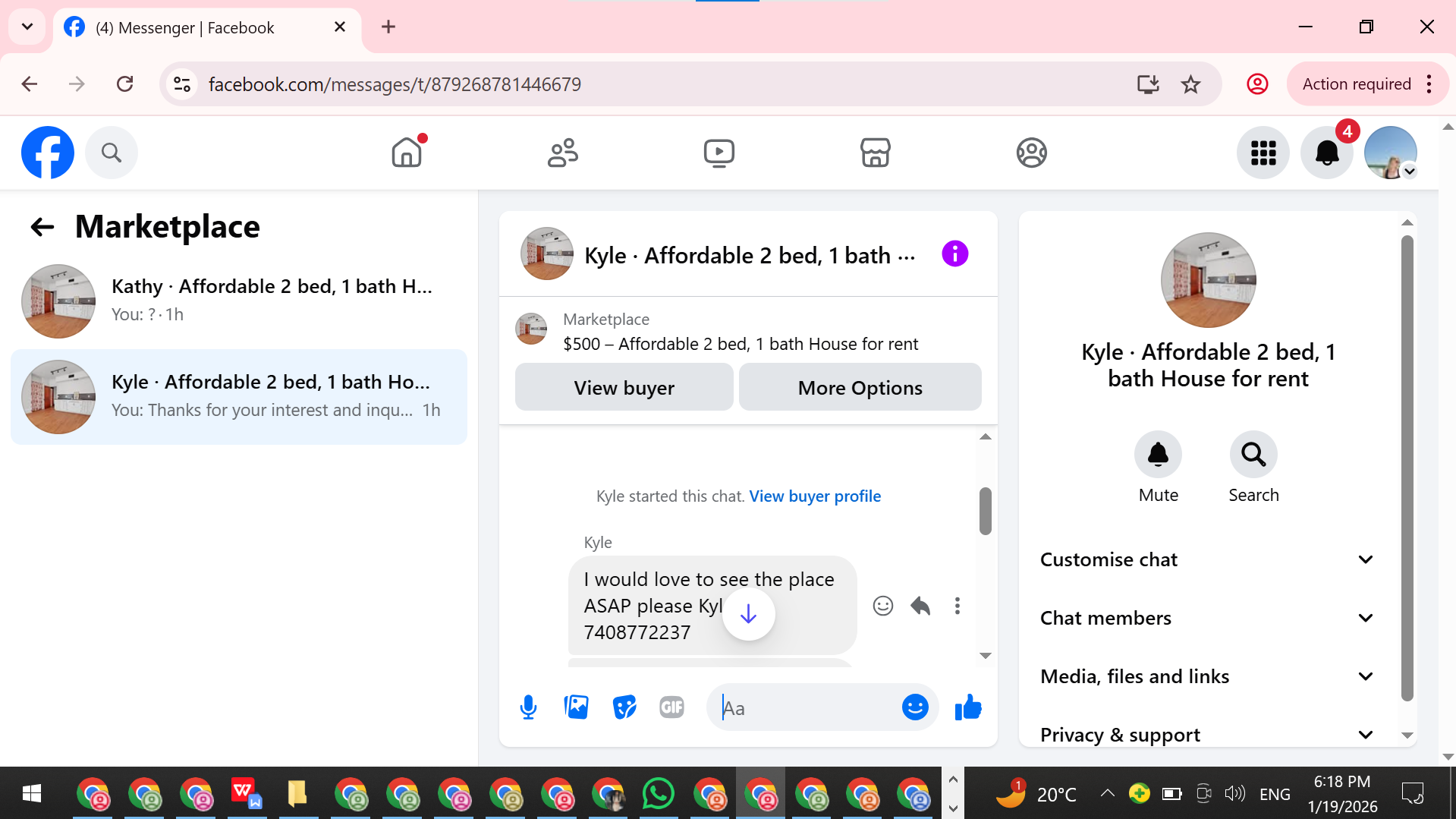
Task: Expand Chat members section
Action: (1207, 618)
